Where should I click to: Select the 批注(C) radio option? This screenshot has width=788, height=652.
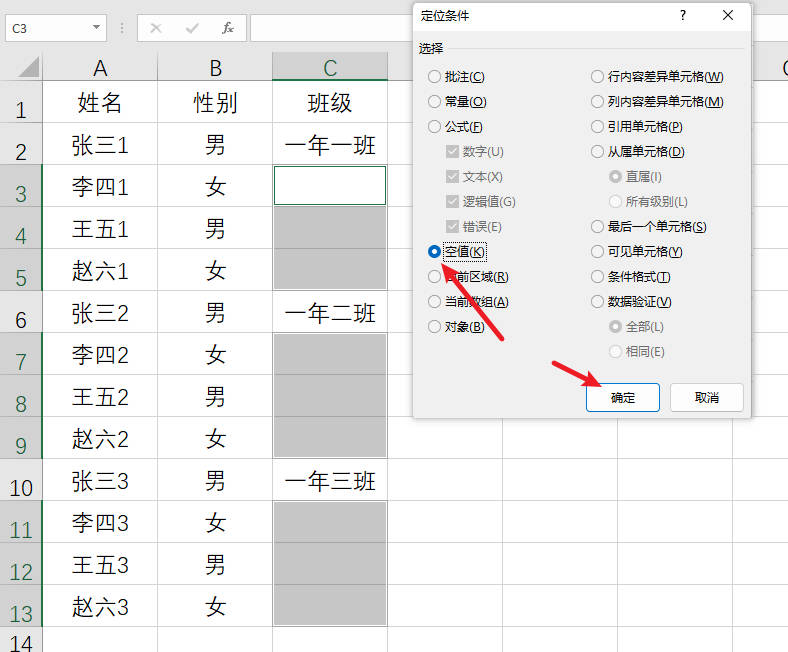(x=434, y=77)
